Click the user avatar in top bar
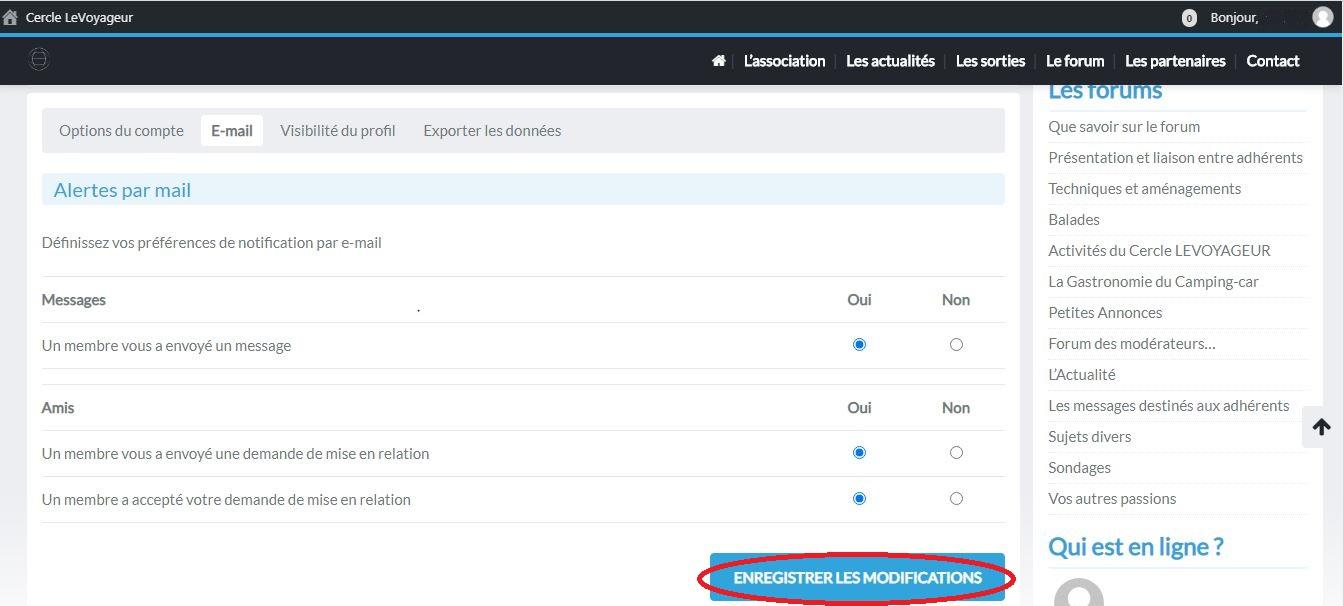The height and width of the screenshot is (606, 1343). point(1322,17)
